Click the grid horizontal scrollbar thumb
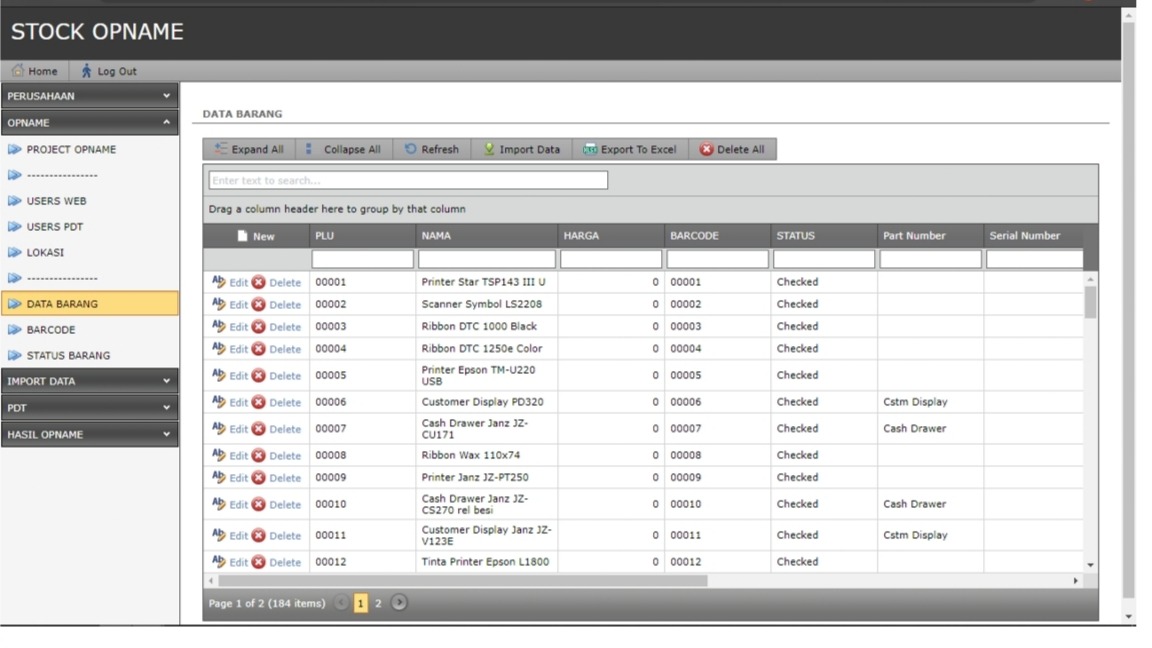Screen dimensions: 1152x648 tap(463, 580)
